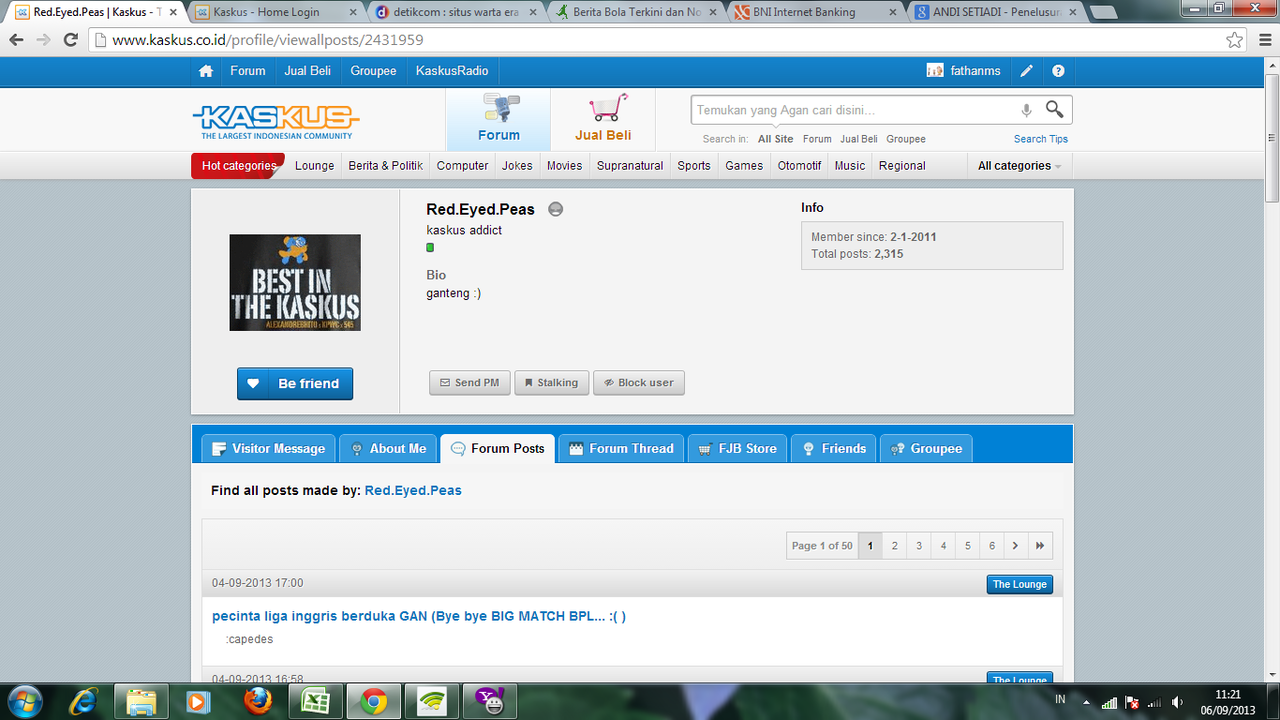This screenshot has height=720, width=1280.
Task: Reload the page in Chrome
Action: click(70, 40)
